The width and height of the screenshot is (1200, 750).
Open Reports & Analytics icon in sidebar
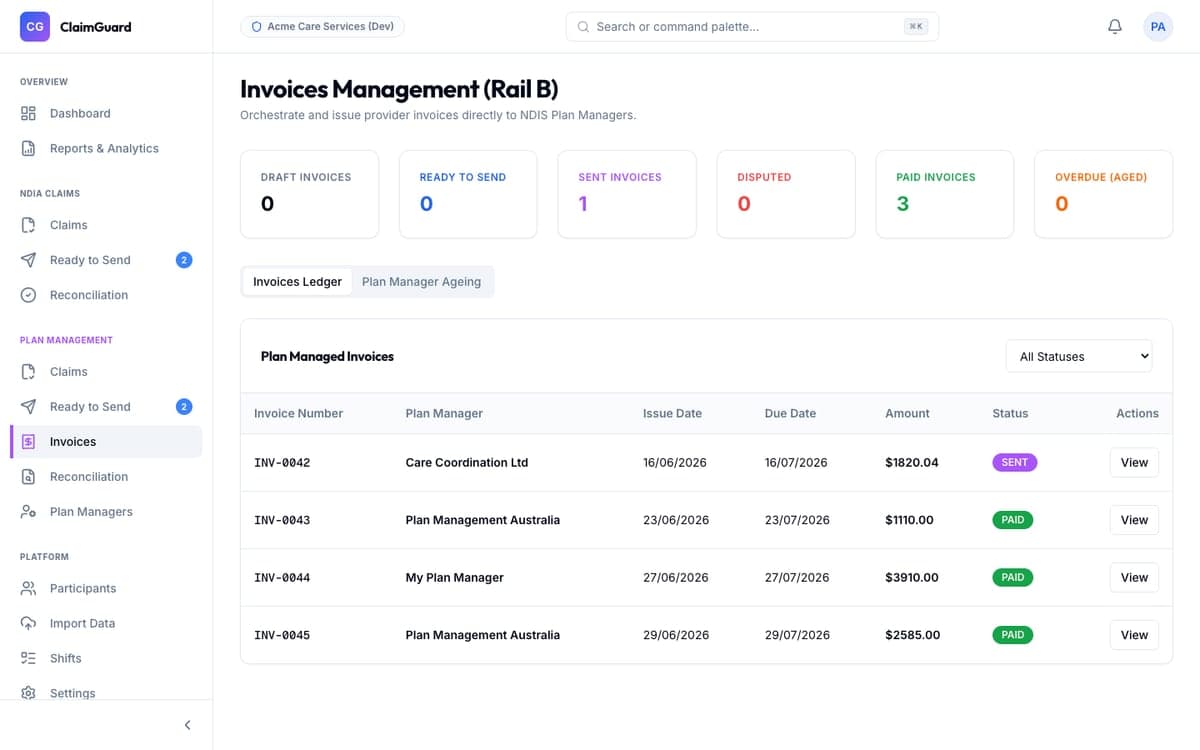[x=29, y=148]
